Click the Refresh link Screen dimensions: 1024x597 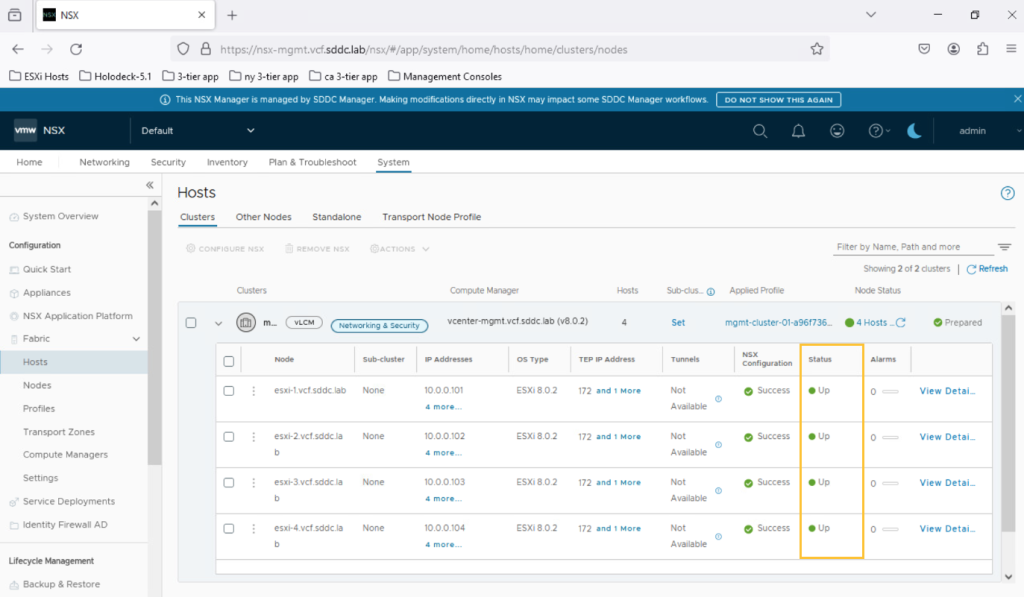point(987,269)
